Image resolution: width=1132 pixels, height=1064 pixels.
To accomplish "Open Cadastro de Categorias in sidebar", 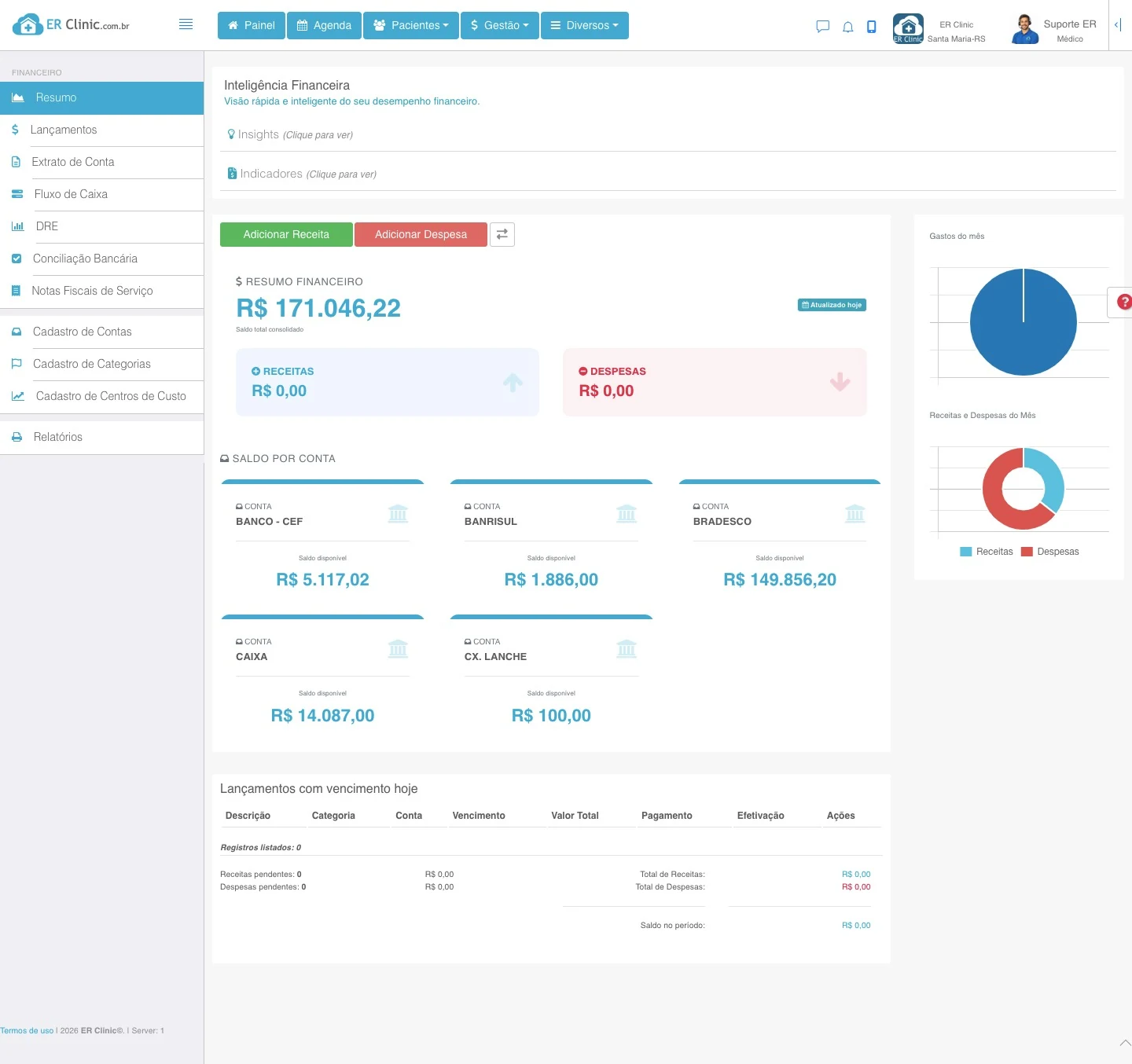I will click(102, 364).
